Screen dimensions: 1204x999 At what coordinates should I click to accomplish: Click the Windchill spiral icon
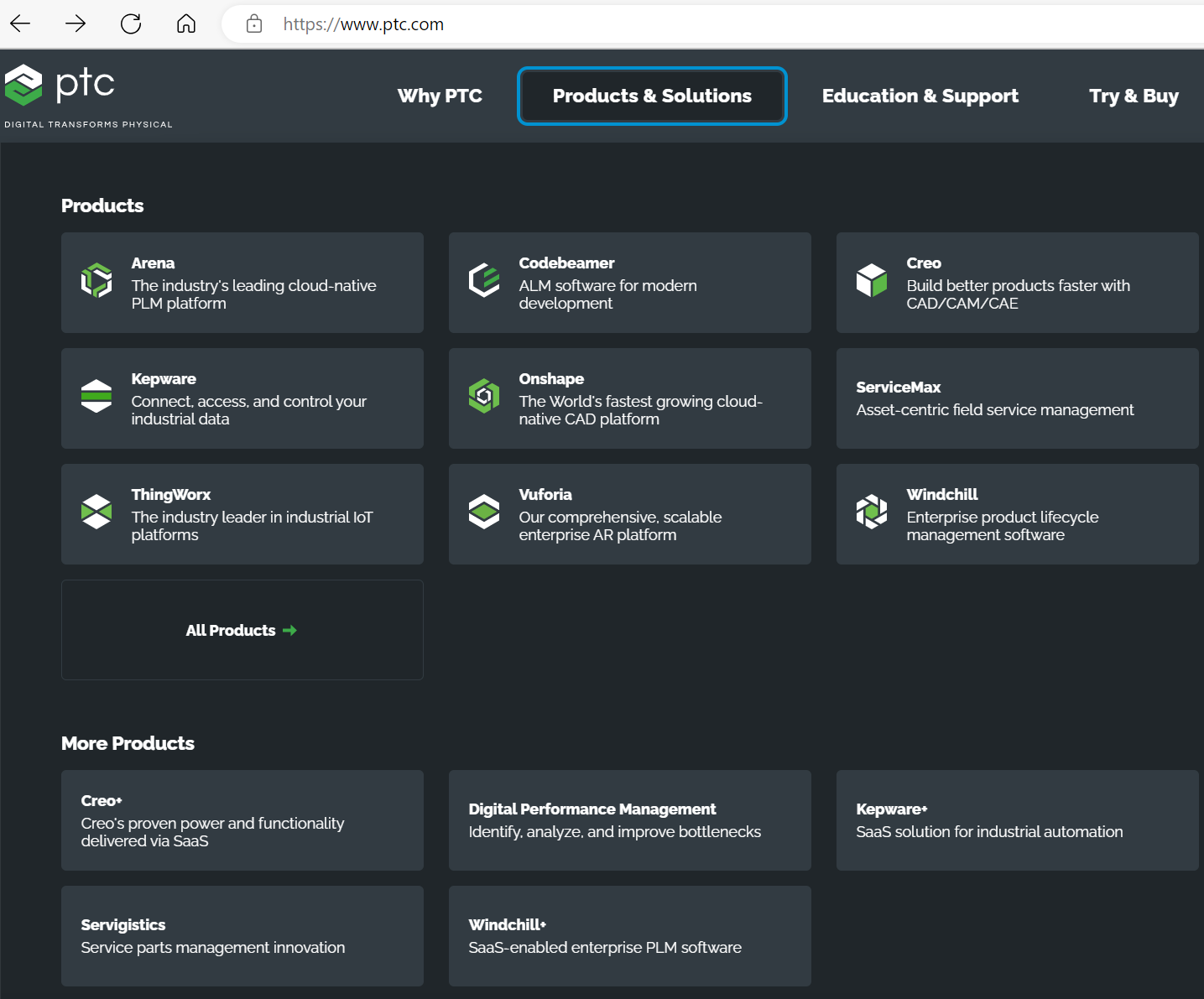(872, 512)
